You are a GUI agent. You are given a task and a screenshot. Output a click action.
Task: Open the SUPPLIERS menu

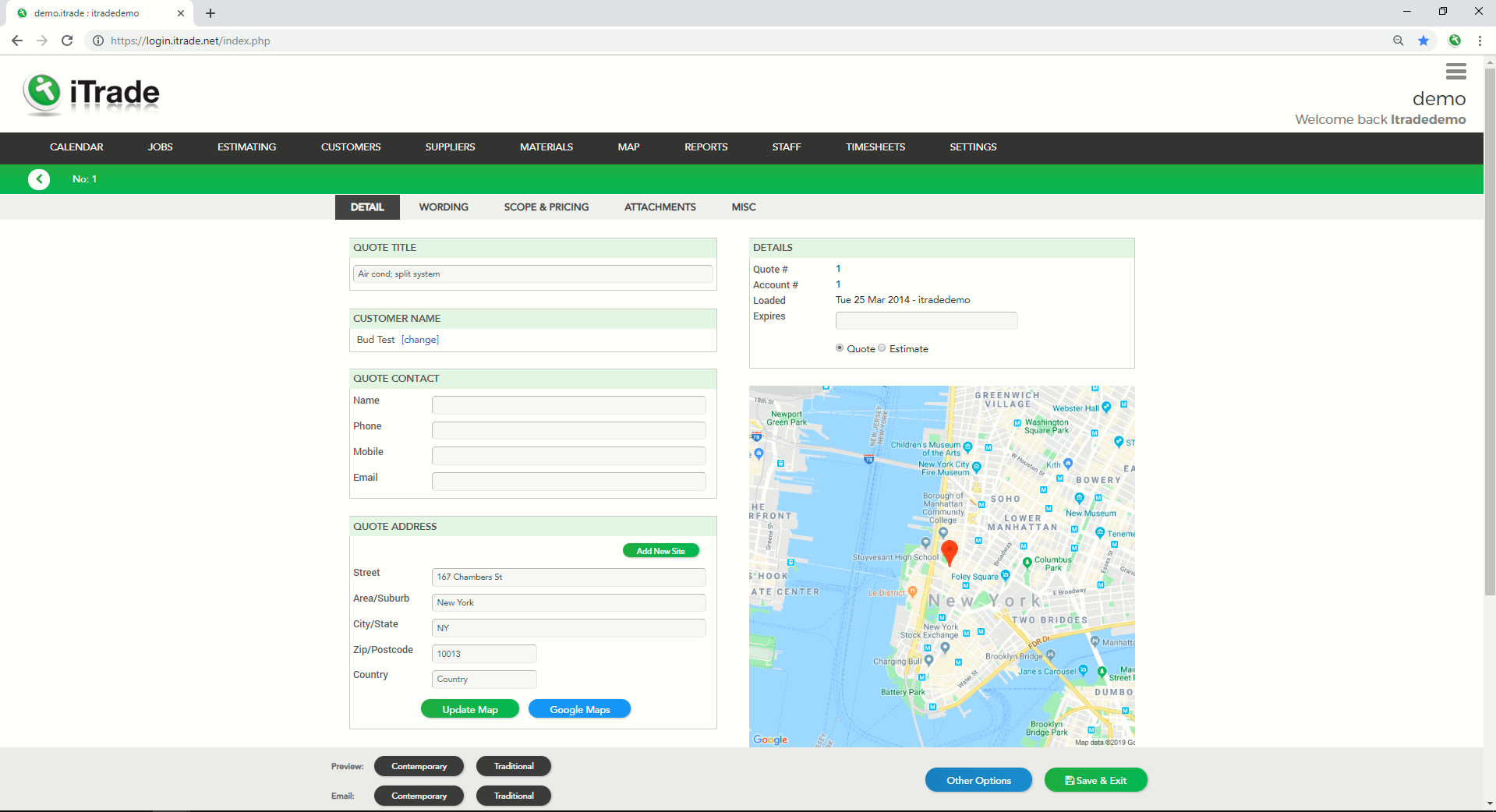450,147
